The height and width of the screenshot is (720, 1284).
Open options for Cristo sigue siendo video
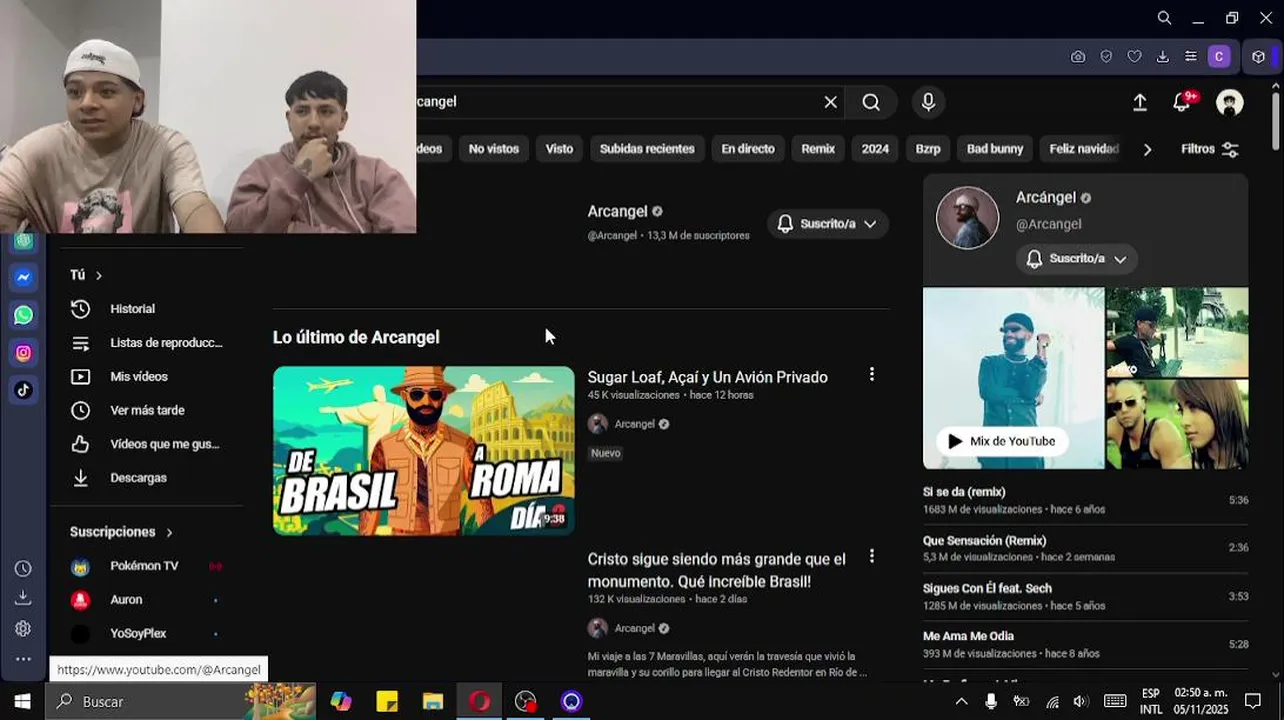(x=871, y=556)
